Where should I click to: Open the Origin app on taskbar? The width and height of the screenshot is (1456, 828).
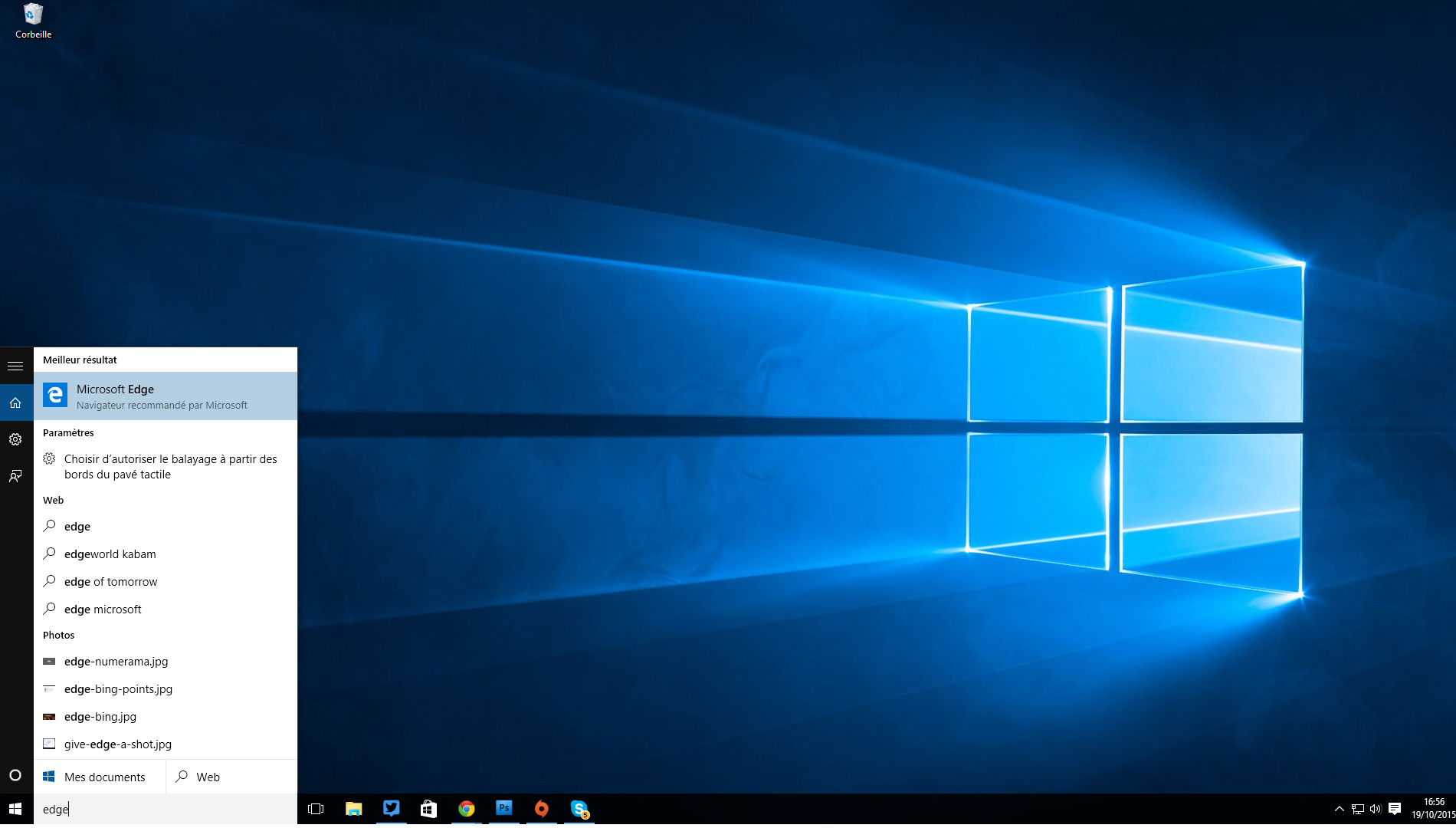point(541,809)
